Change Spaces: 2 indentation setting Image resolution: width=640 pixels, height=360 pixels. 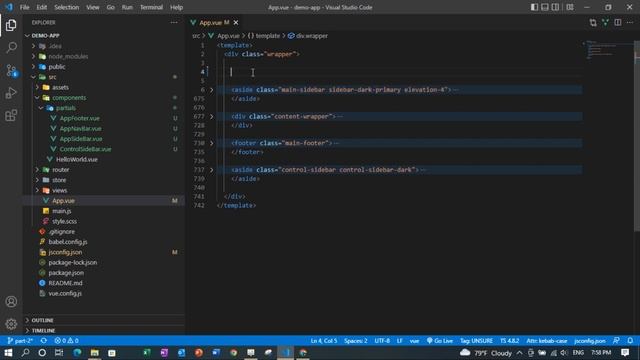pyautogui.click(x=356, y=340)
